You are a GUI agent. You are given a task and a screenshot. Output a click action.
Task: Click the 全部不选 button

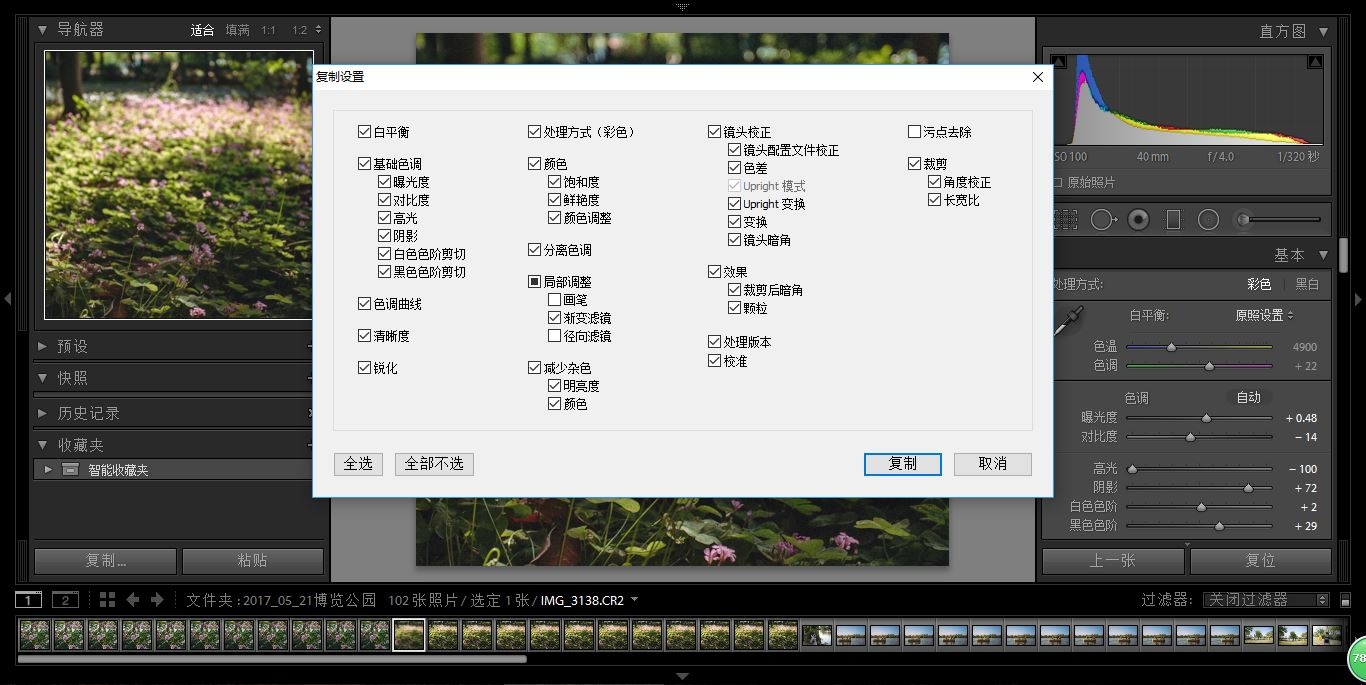coord(433,464)
